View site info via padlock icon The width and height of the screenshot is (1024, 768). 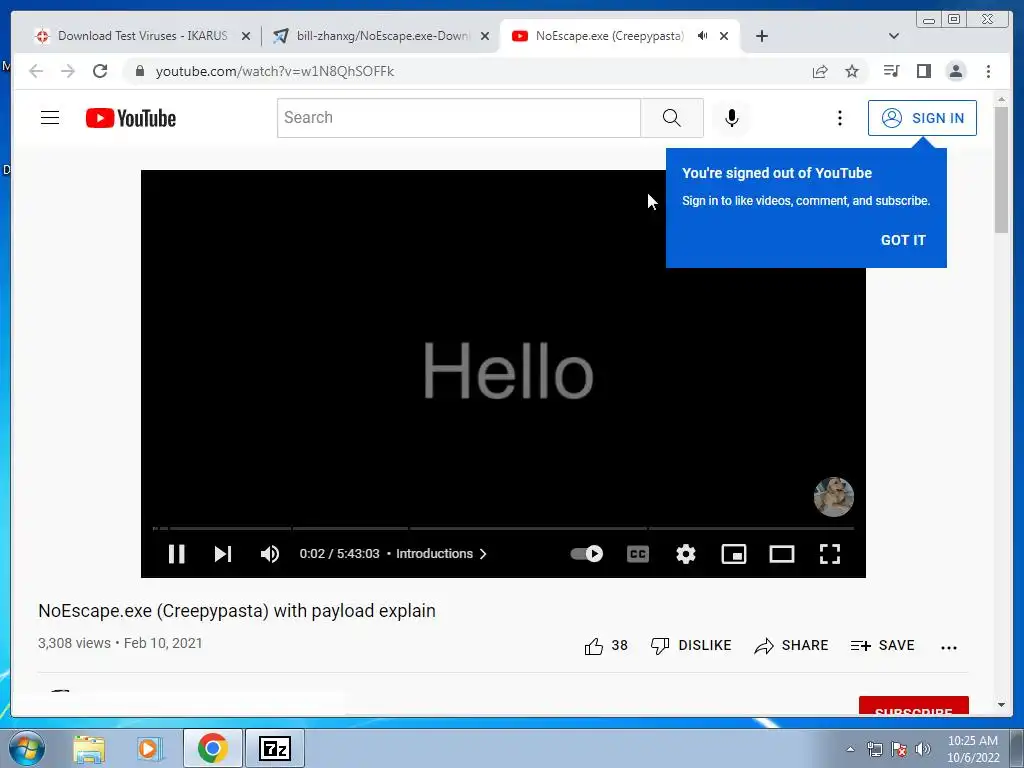tap(139, 71)
